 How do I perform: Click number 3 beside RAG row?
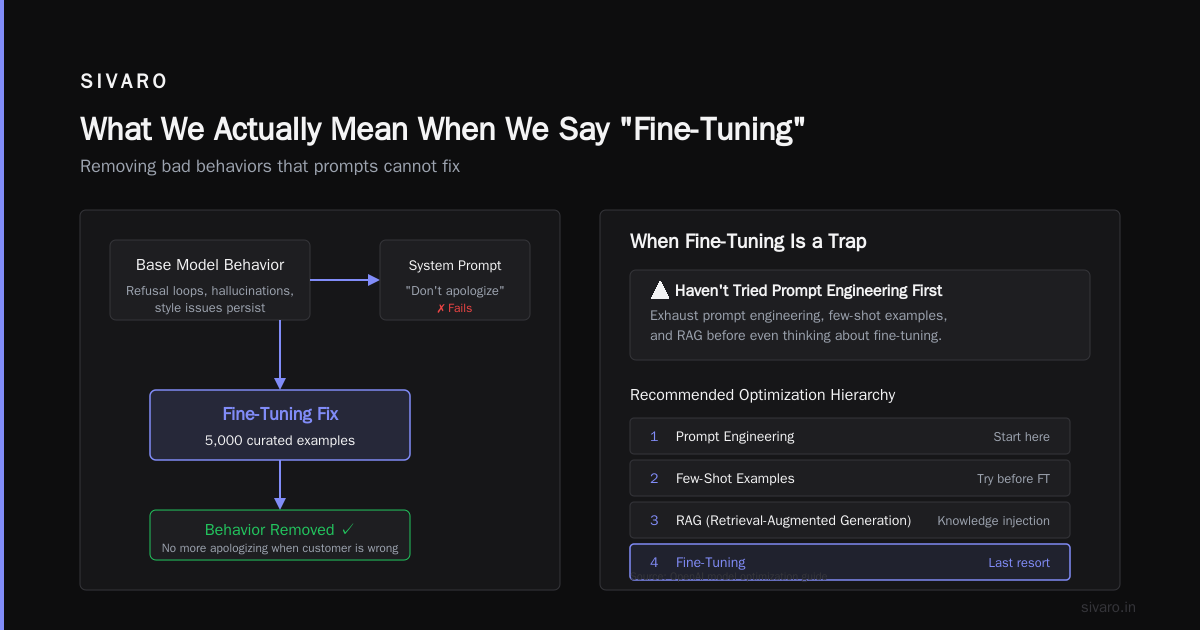[654, 521]
